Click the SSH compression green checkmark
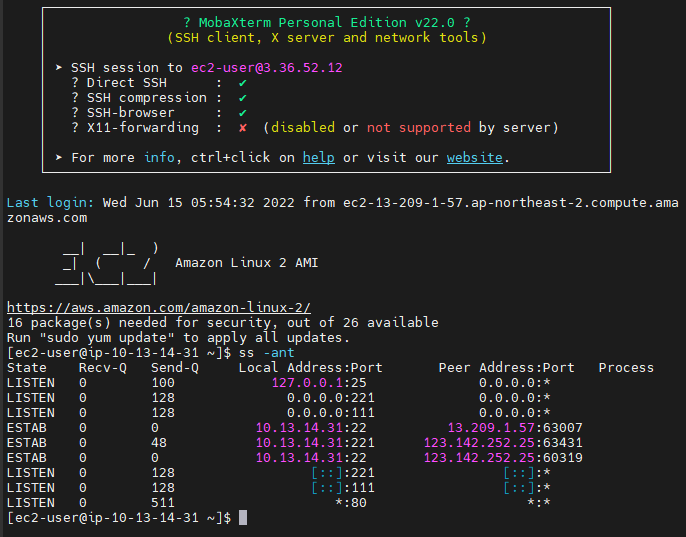Image resolution: width=686 pixels, height=537 pixels. 243,98
